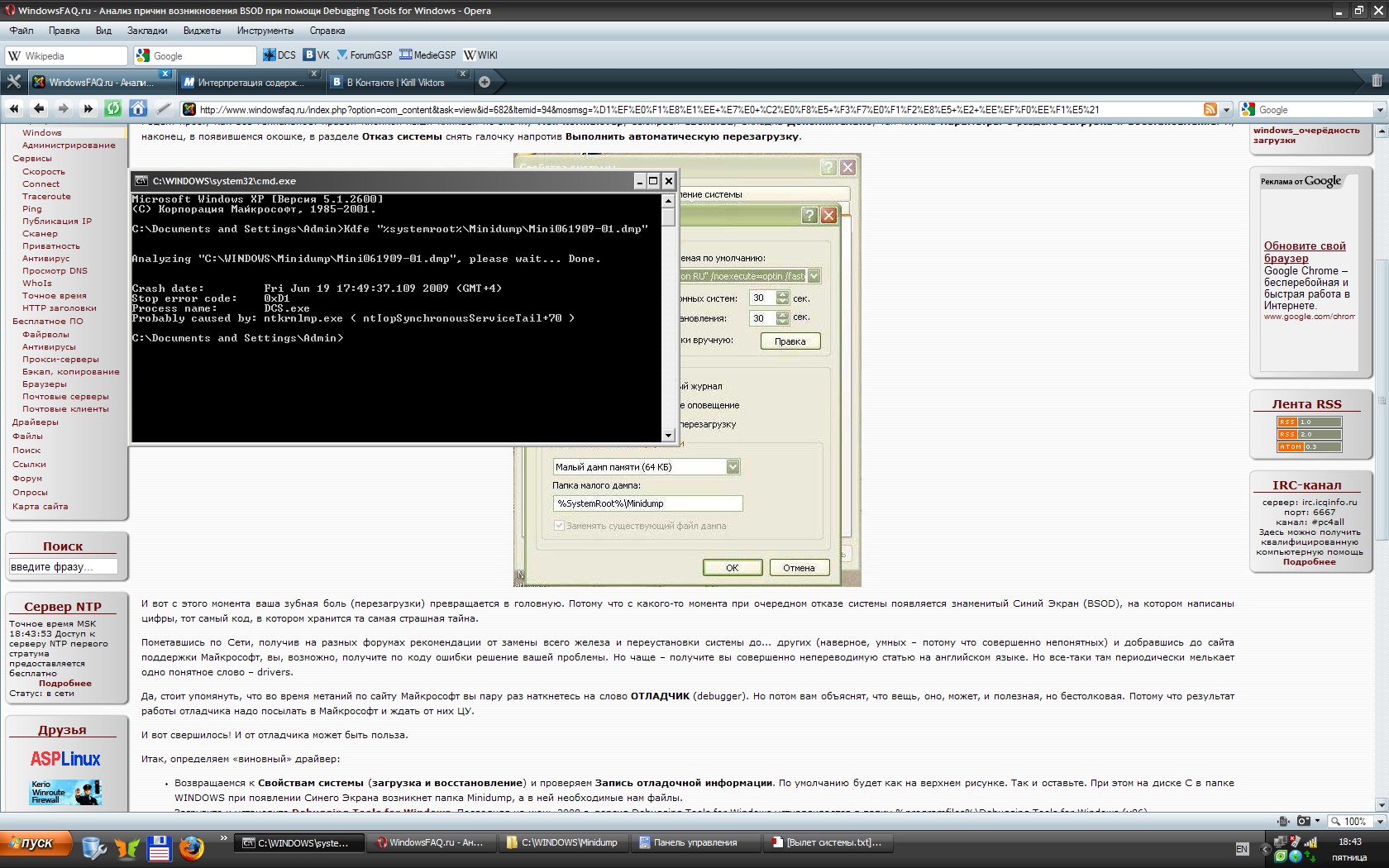This screenshot has height=868, width=1389.
Task: Click the Wand password tool icon
Action: (x=164, y=109)
